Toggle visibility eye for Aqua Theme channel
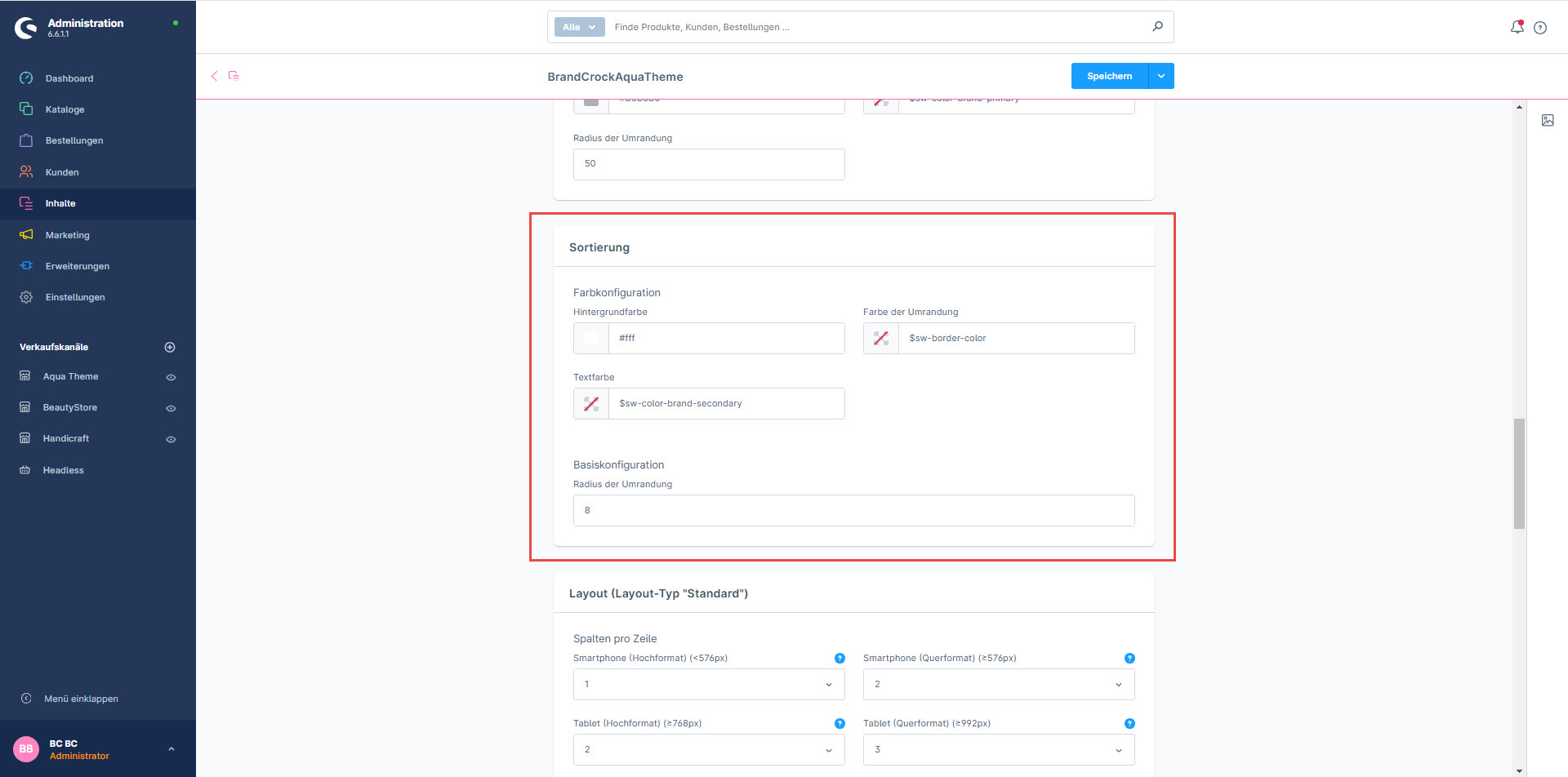The width and height of the screenshot is (1568, 777). (x=171, y=378)
